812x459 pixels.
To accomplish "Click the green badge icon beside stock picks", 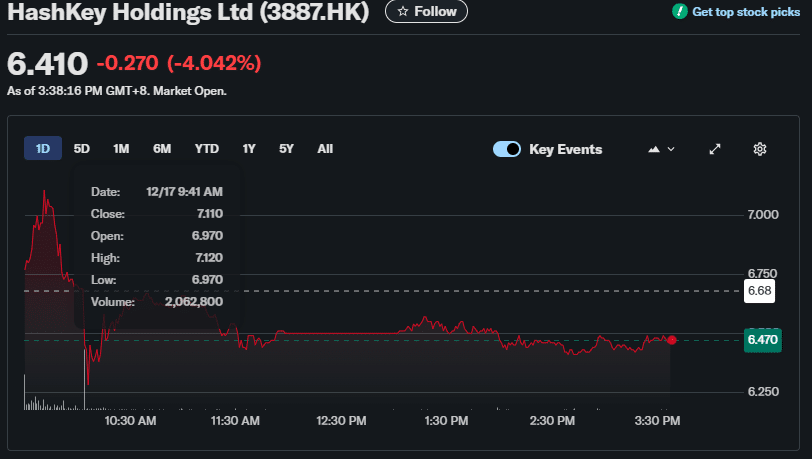I will (679, 11).
